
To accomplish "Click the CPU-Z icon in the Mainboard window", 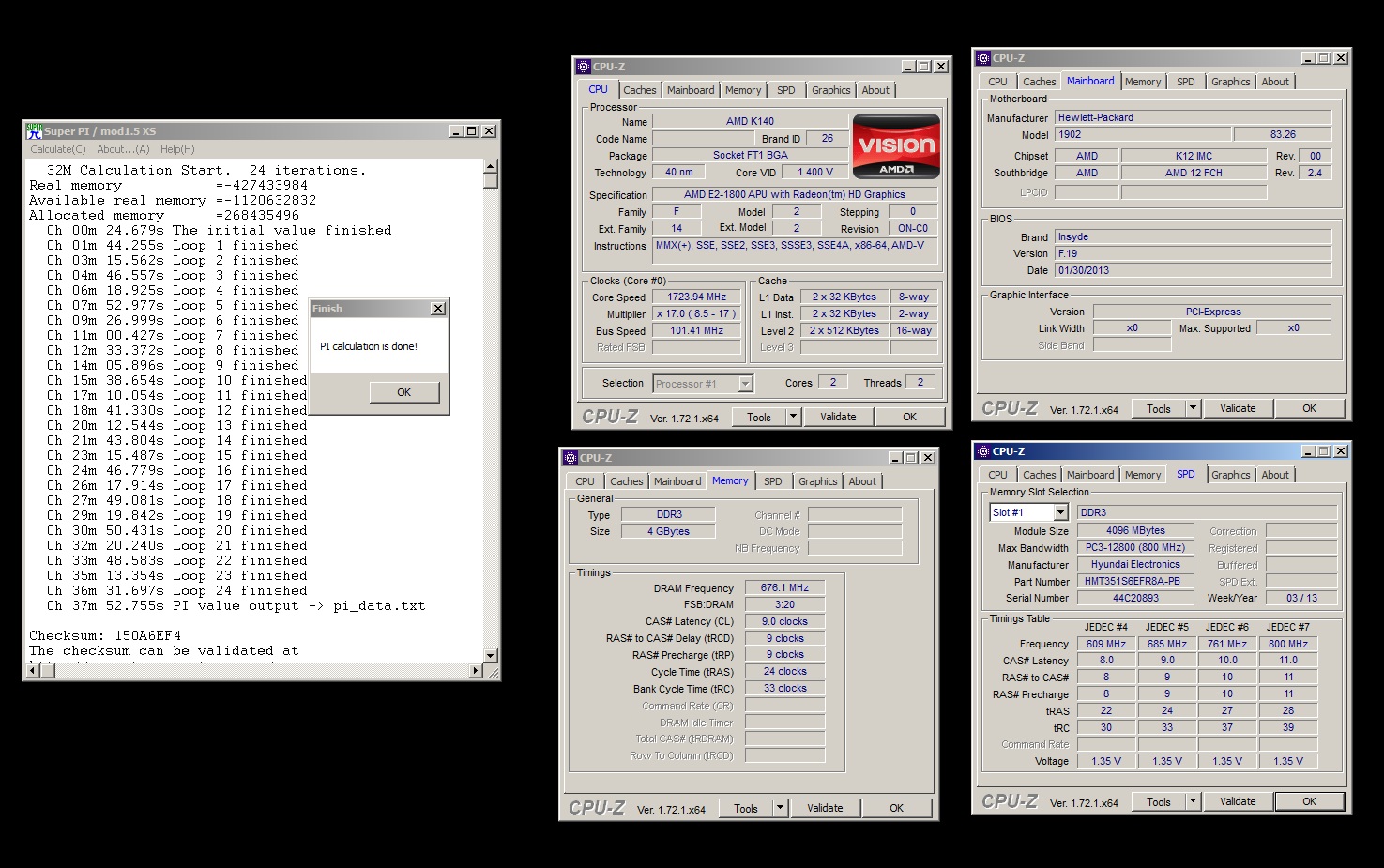I will click(x=982, y=58).
